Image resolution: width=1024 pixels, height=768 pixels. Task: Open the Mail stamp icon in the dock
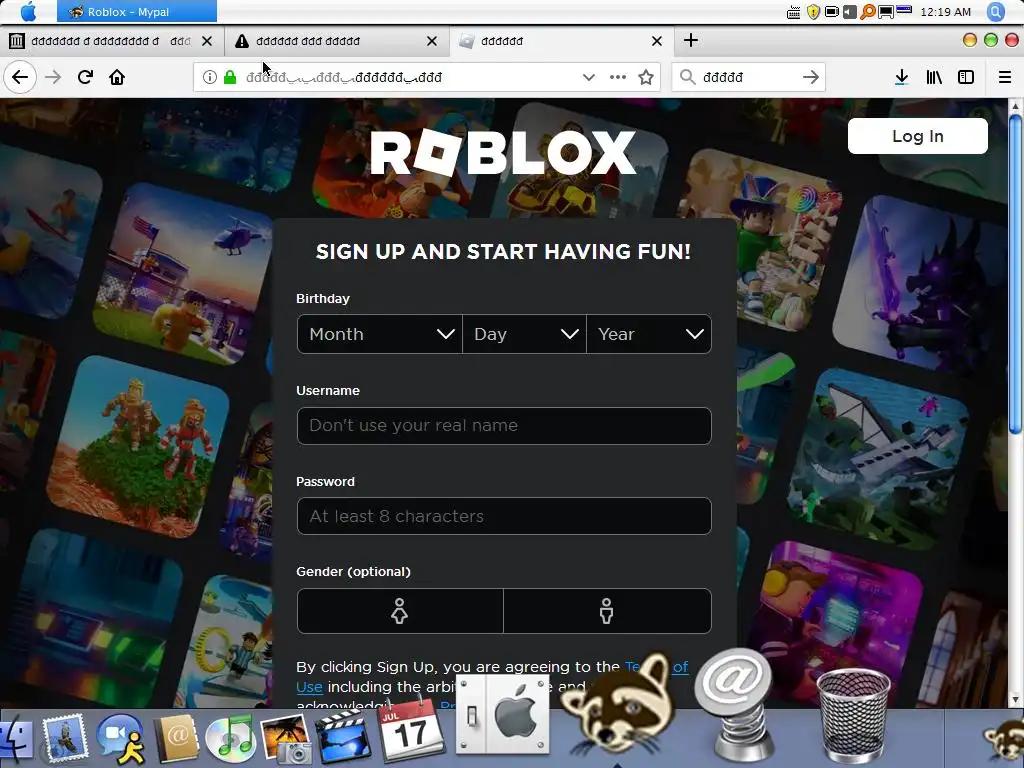pyautogui.click(x=65, y=738)
